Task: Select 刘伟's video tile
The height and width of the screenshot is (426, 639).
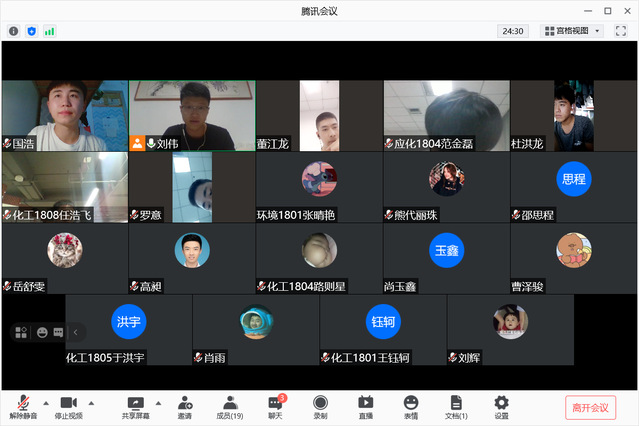Action: click(191, 115)
